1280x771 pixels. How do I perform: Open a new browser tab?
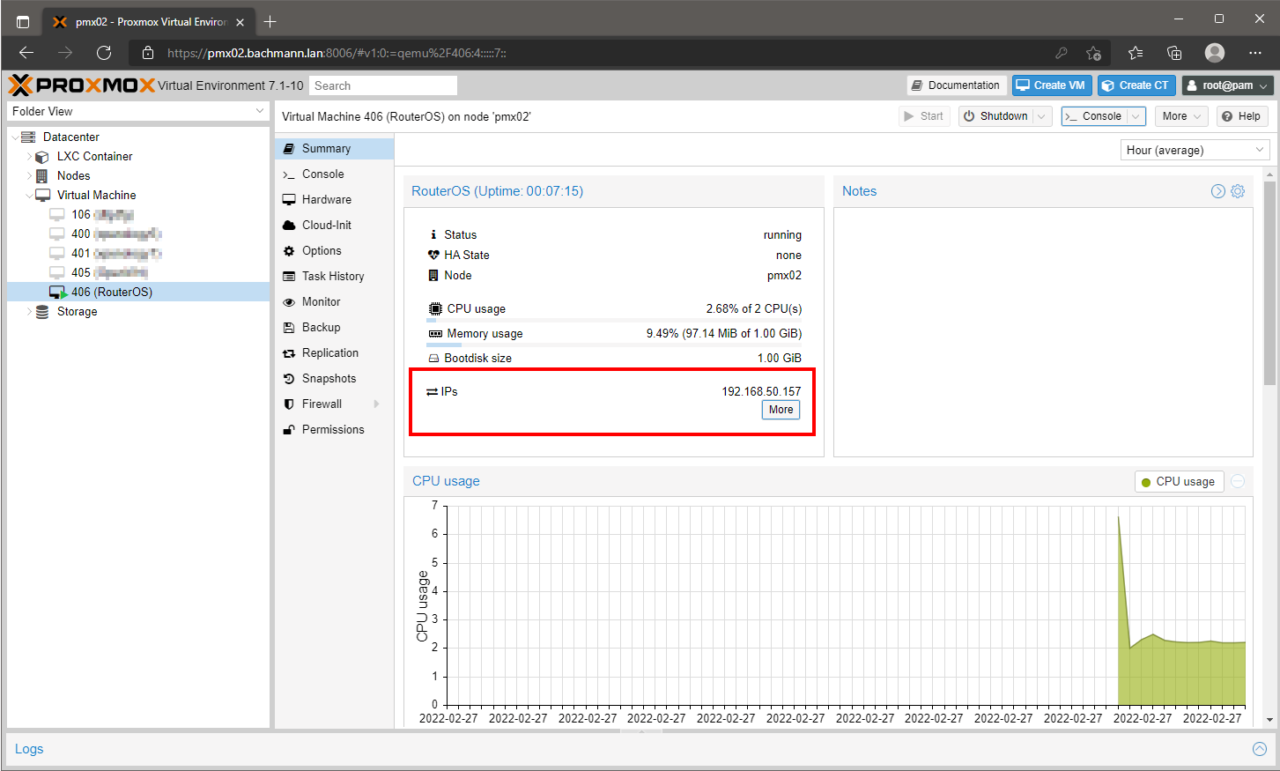[270, 21]
